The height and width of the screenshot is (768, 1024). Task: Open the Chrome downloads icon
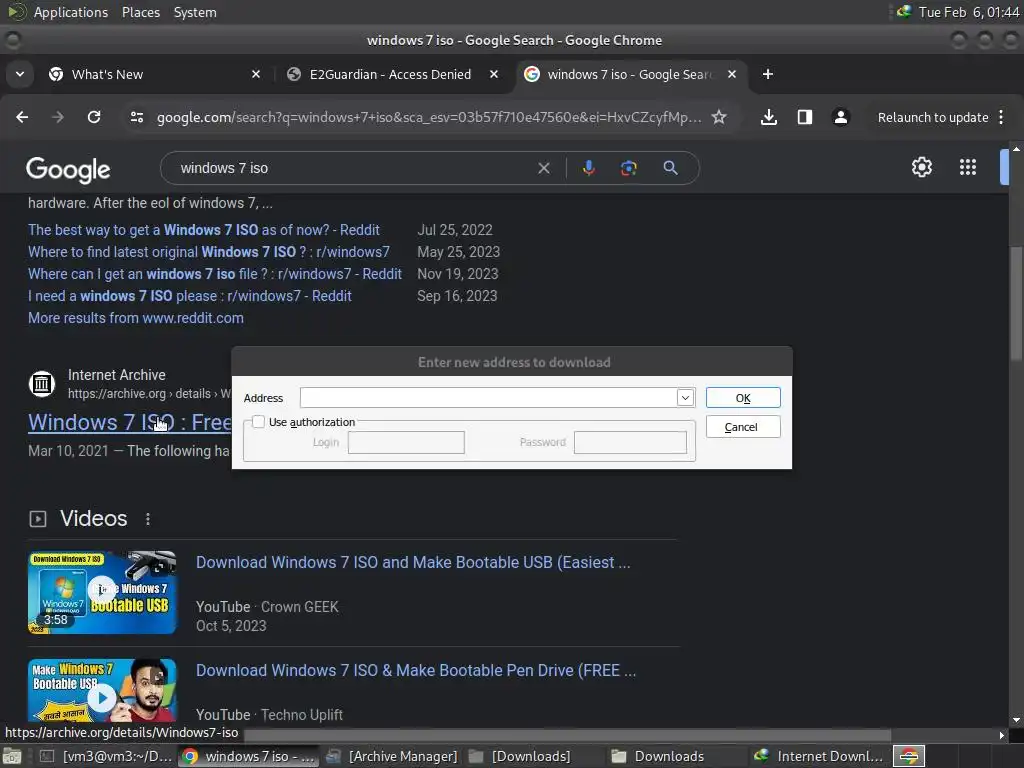coord(769,117)
